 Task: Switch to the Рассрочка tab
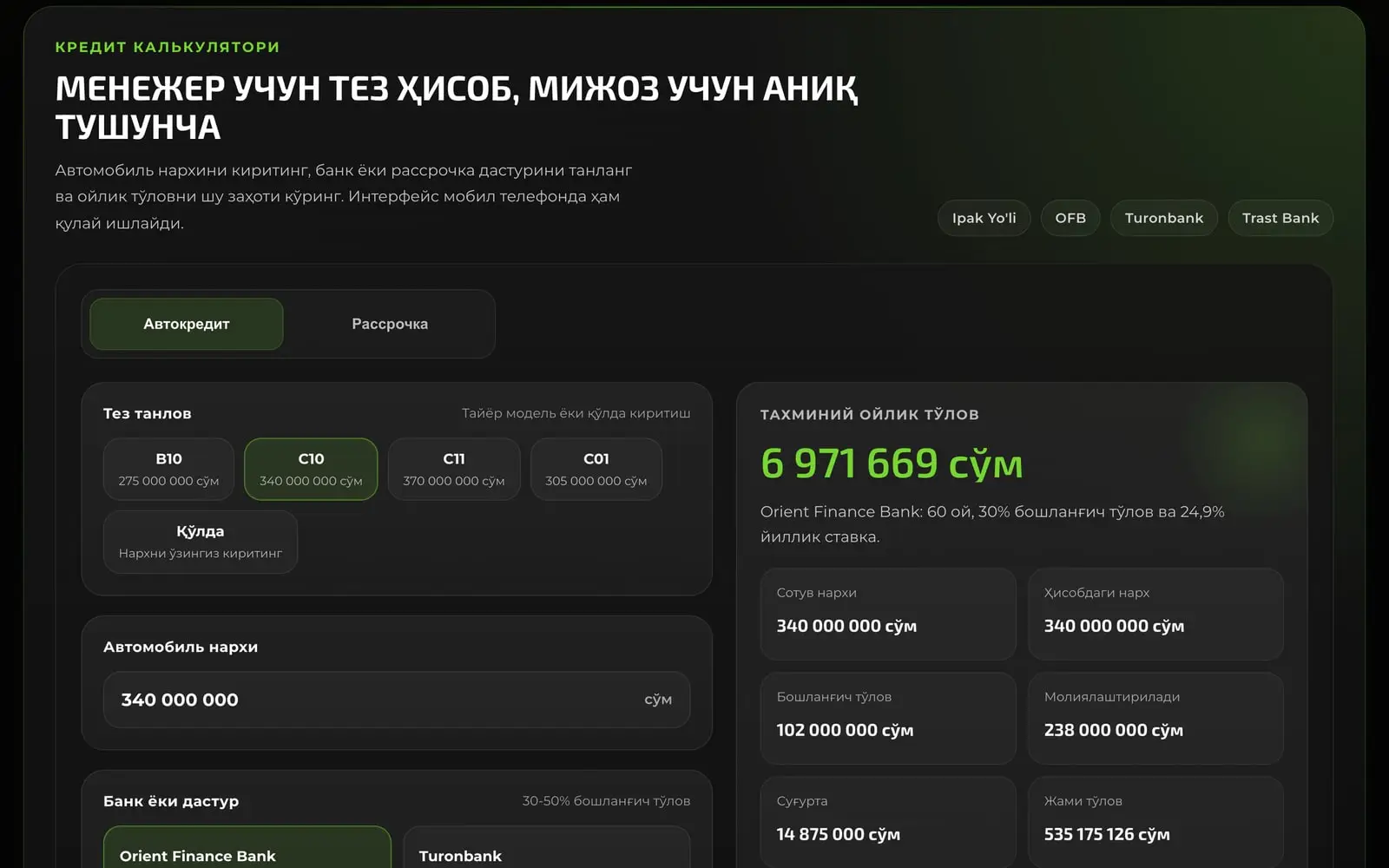tap(390, 324)
